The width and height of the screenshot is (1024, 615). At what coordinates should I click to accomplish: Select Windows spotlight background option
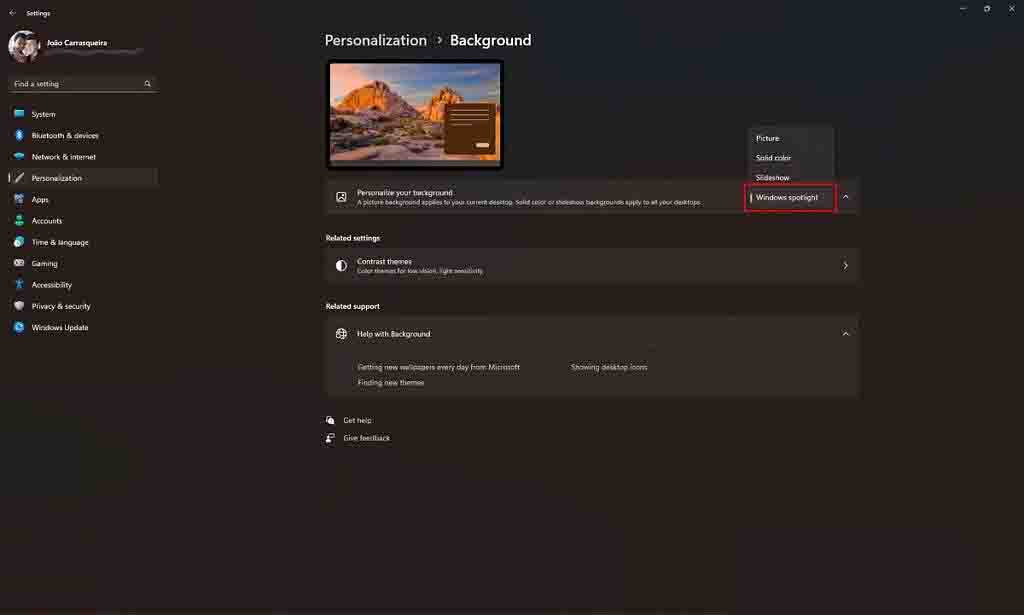[790, 197]
